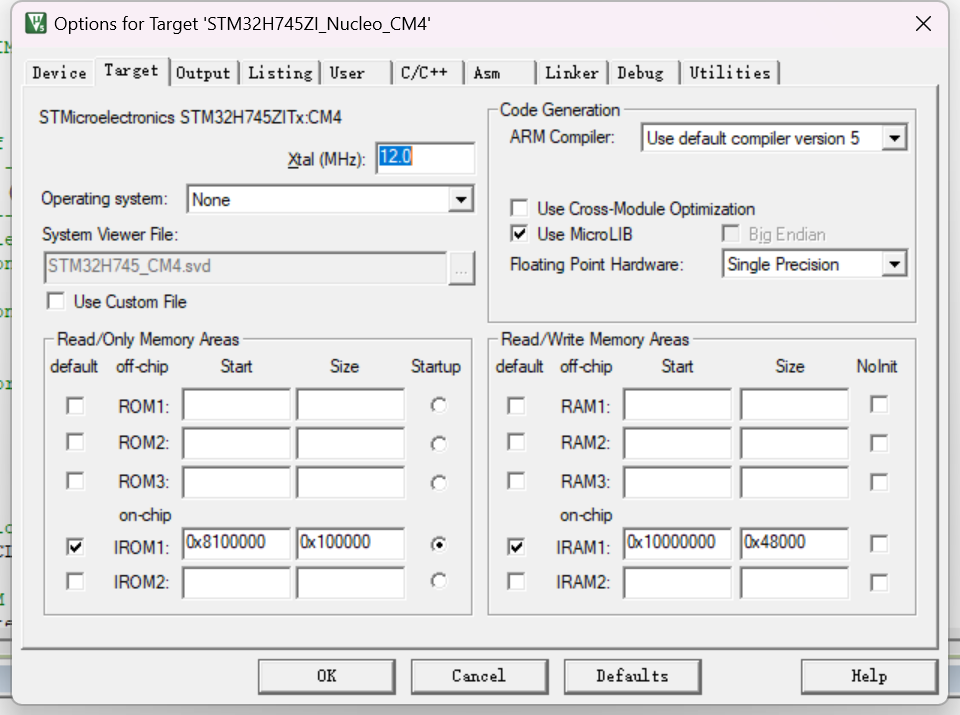This screenshot has height=715, width=960.
Task: Open the Utilities tab
Action: coord(730,73)
